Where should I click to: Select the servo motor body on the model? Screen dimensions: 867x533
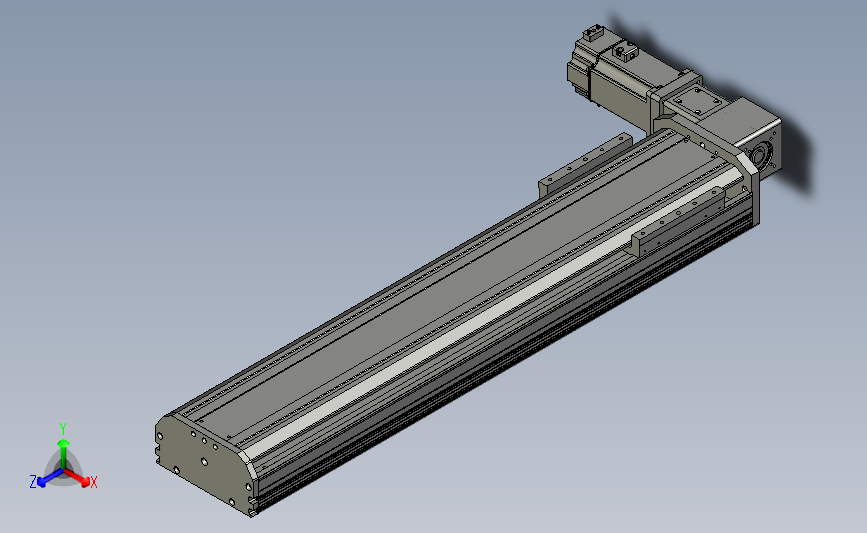622,77
